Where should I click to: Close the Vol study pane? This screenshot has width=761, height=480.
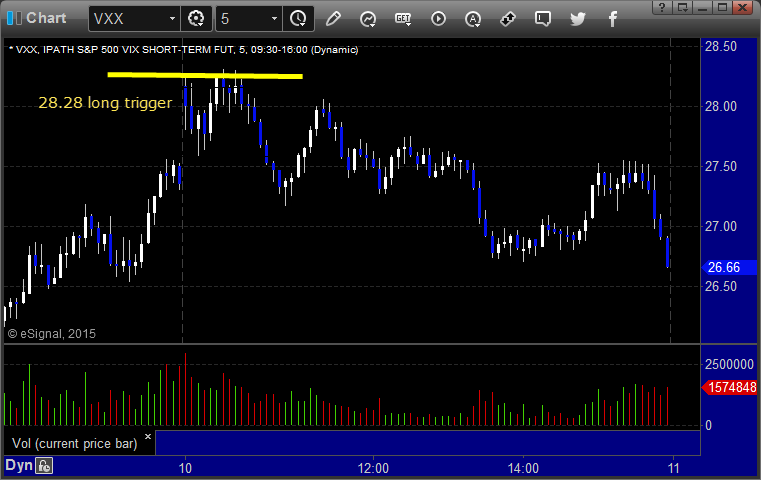148,436
